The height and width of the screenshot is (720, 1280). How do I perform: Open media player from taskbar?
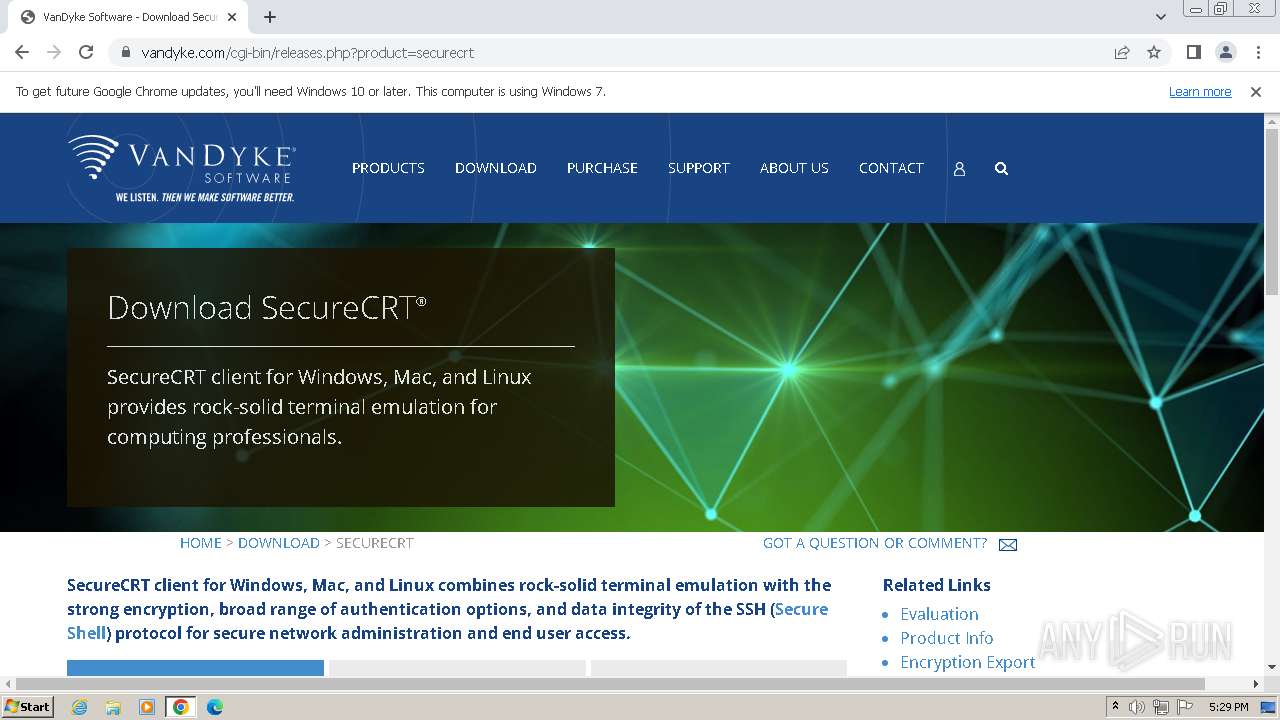tap(147, 707)
